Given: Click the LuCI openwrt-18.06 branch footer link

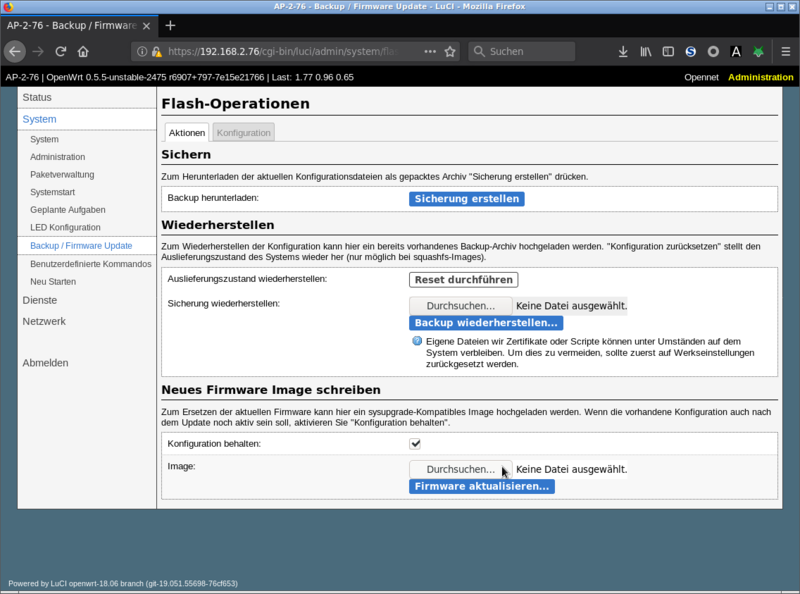Looking at the screenshot, I should coord(122,583).
